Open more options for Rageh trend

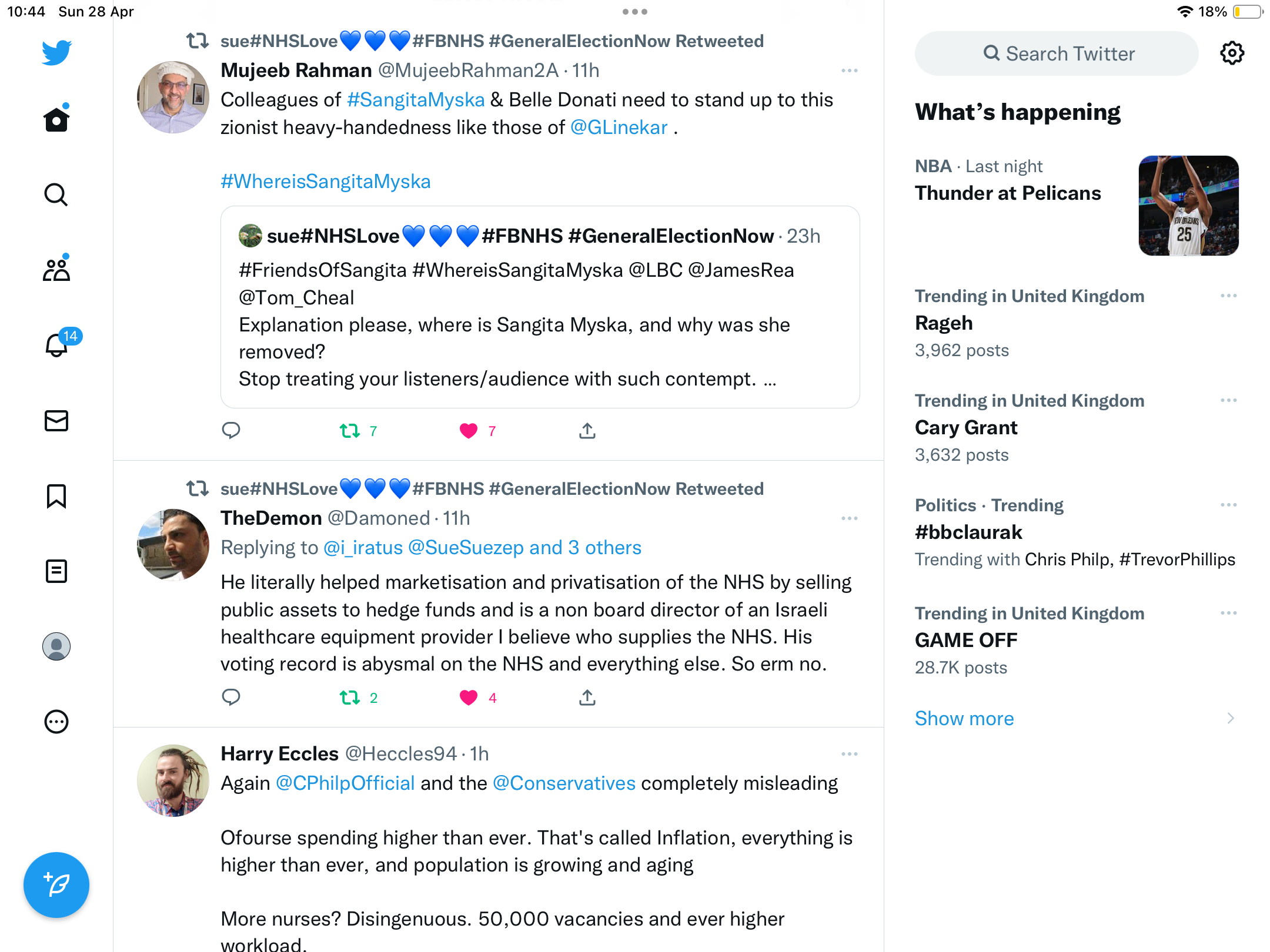click(1229, 296)
